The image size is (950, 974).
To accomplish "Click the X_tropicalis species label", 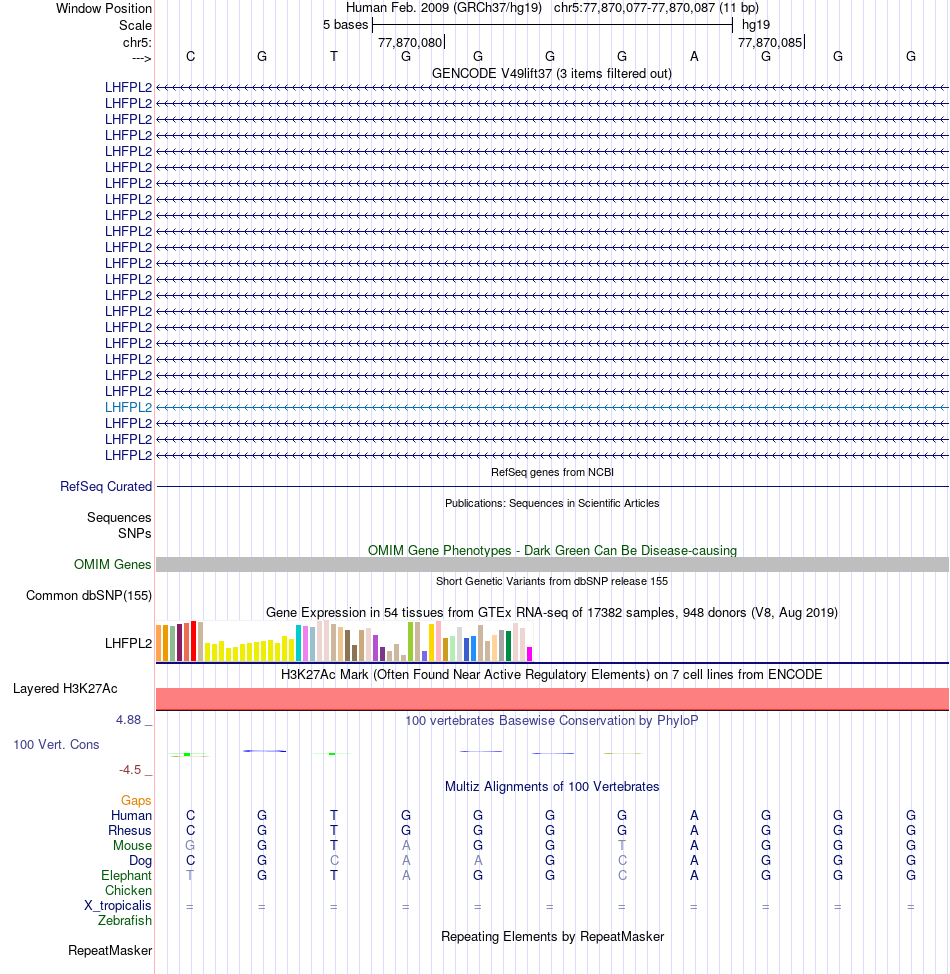I will (118, 906).
